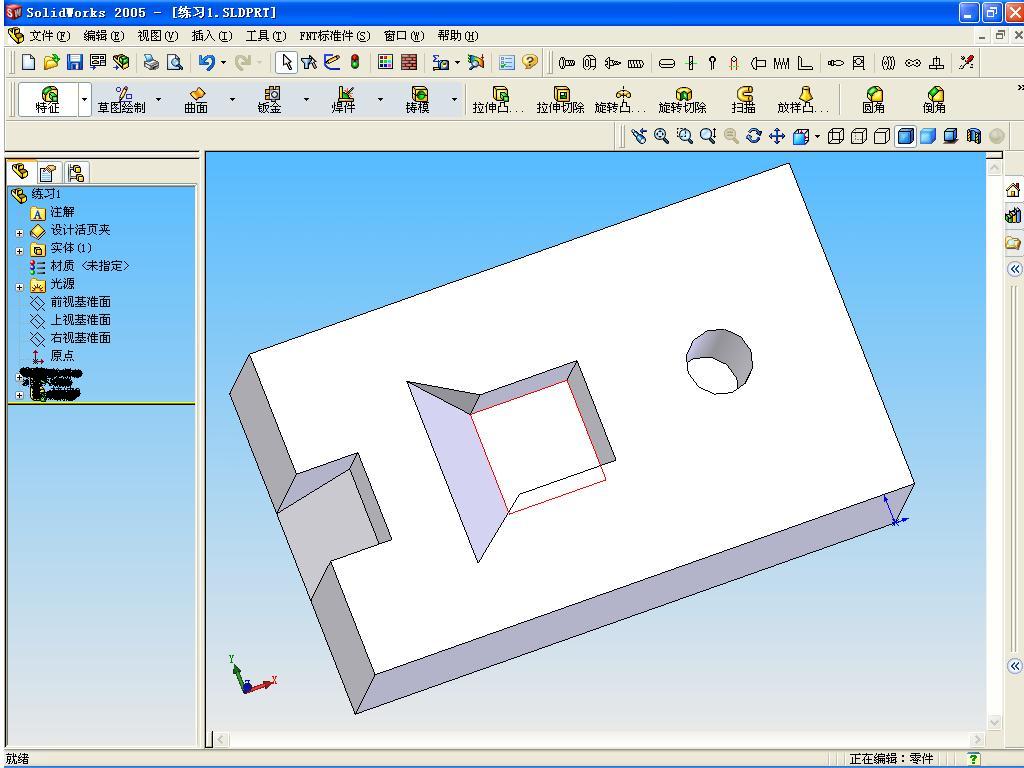Undo the last action
Image resolution: width=1024 pixels, height=768 pixels.
point(206,63)
